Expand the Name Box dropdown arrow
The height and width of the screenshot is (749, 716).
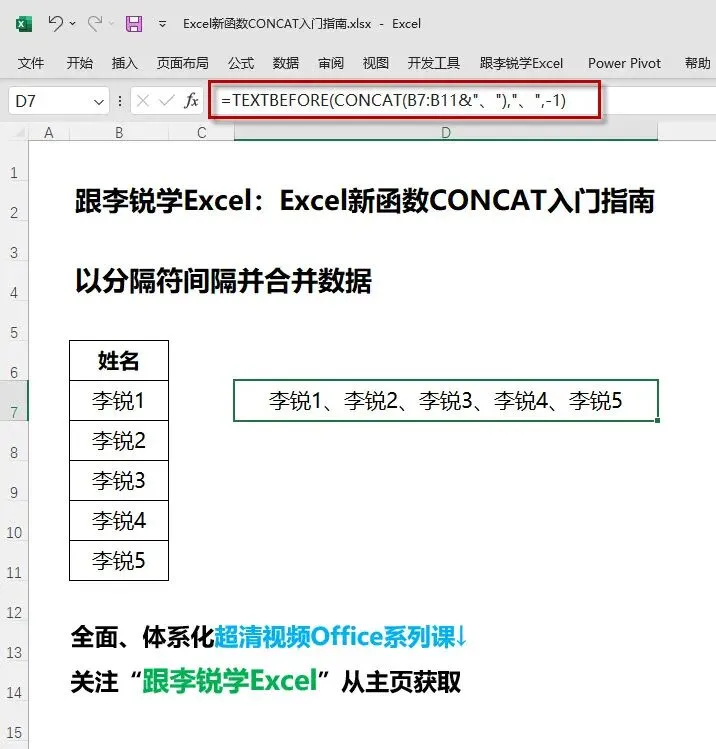[x=99, y=101]
